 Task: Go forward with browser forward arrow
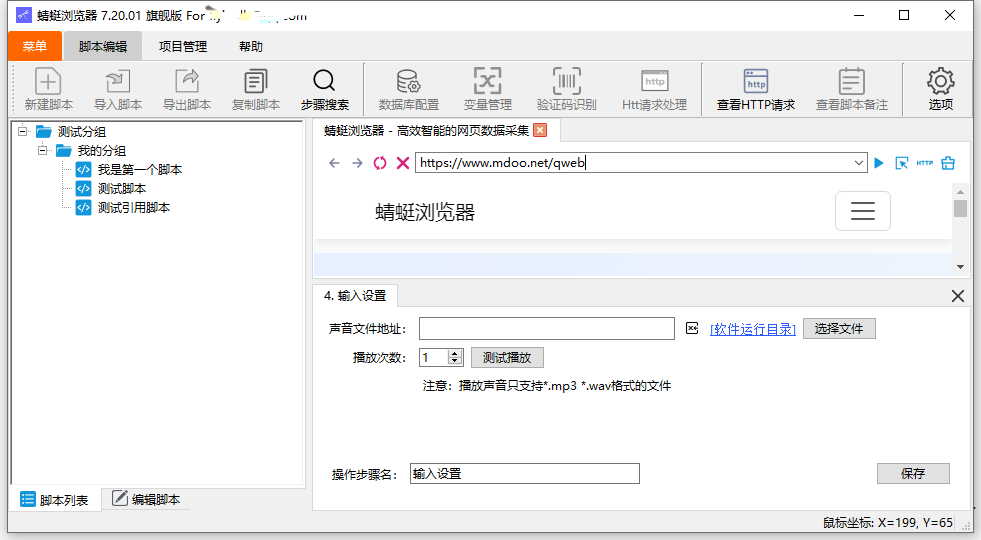click(357, 163)
